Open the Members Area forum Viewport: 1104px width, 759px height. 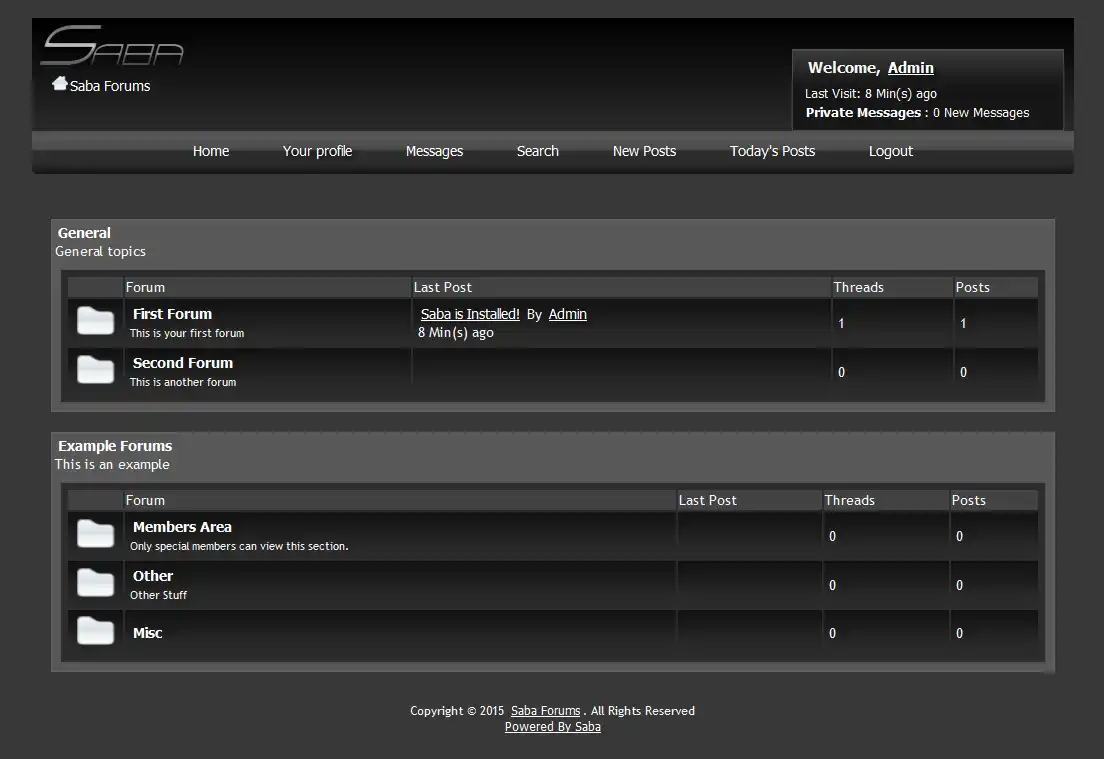pos(182,527)
